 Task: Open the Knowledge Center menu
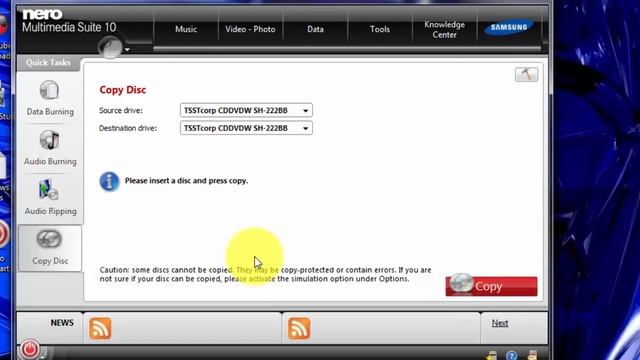point(444,29)
